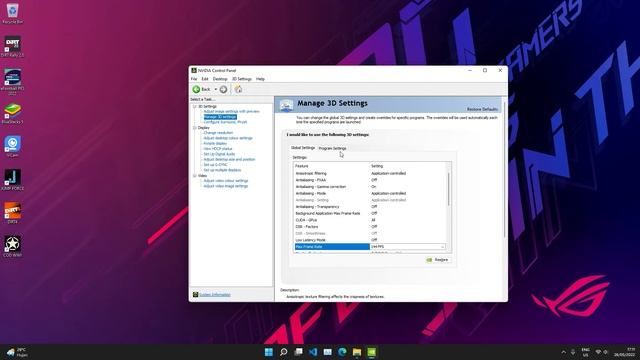Open the Desktop menu

[x=220, y=79]
